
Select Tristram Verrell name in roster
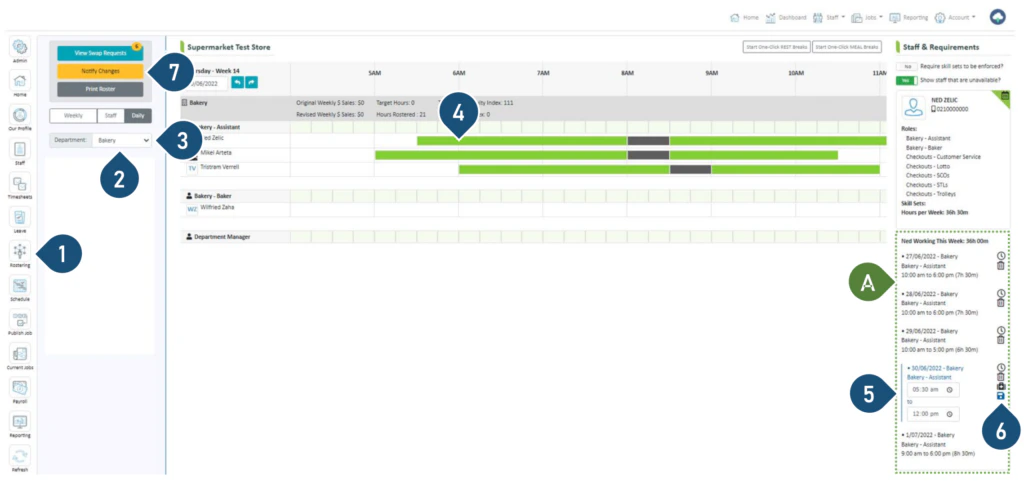click(219, 167)
